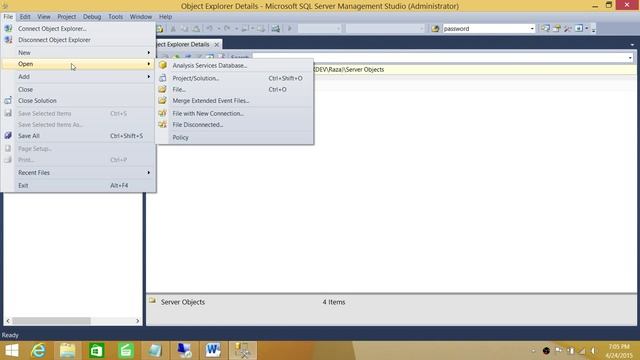Open Analysis Services Database item
The width and height of the screenshot is (640, 360).
pyautogui.click(x=235, y=65)
